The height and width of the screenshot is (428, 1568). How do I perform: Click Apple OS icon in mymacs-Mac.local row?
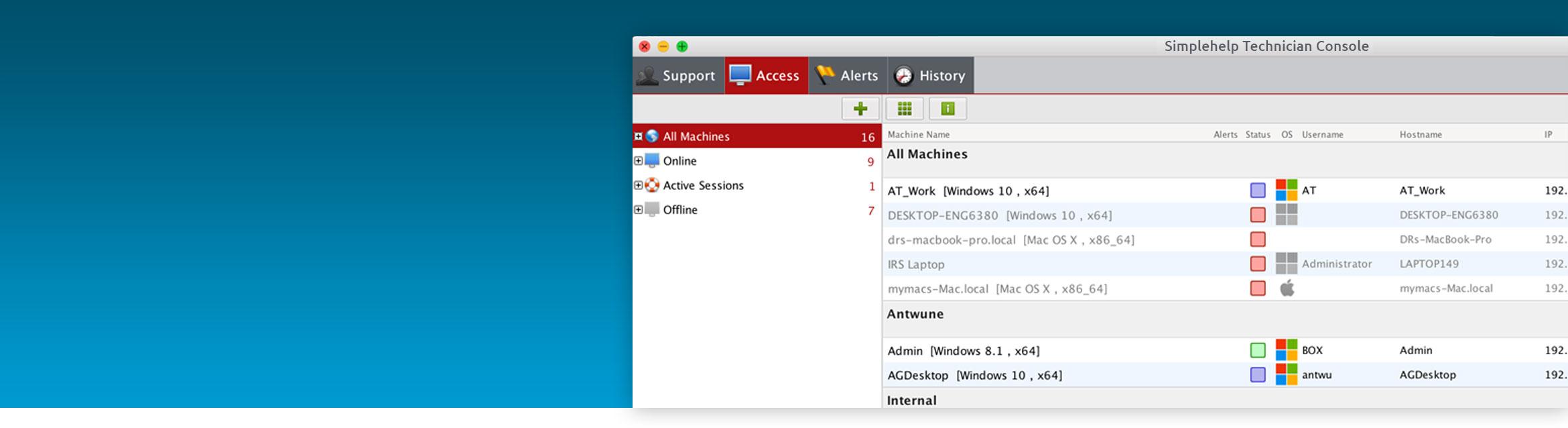pyautogui.click(x=1287, y=288)
